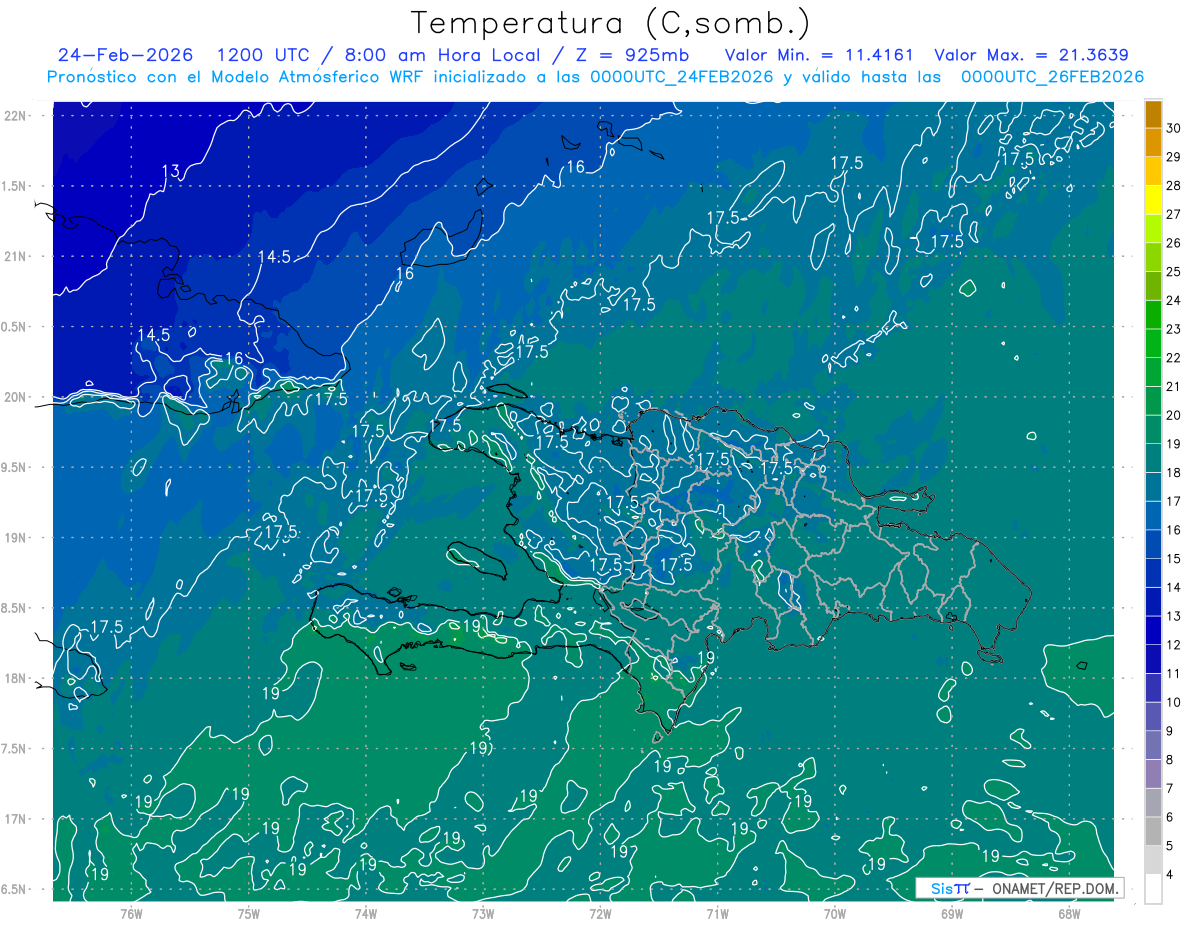Image resolution: width=1200 pixels, height=927 pixels.
Task: Click the '0000UTC_26FEB2026' valid-until time
Action: (x=1052, y=77)
